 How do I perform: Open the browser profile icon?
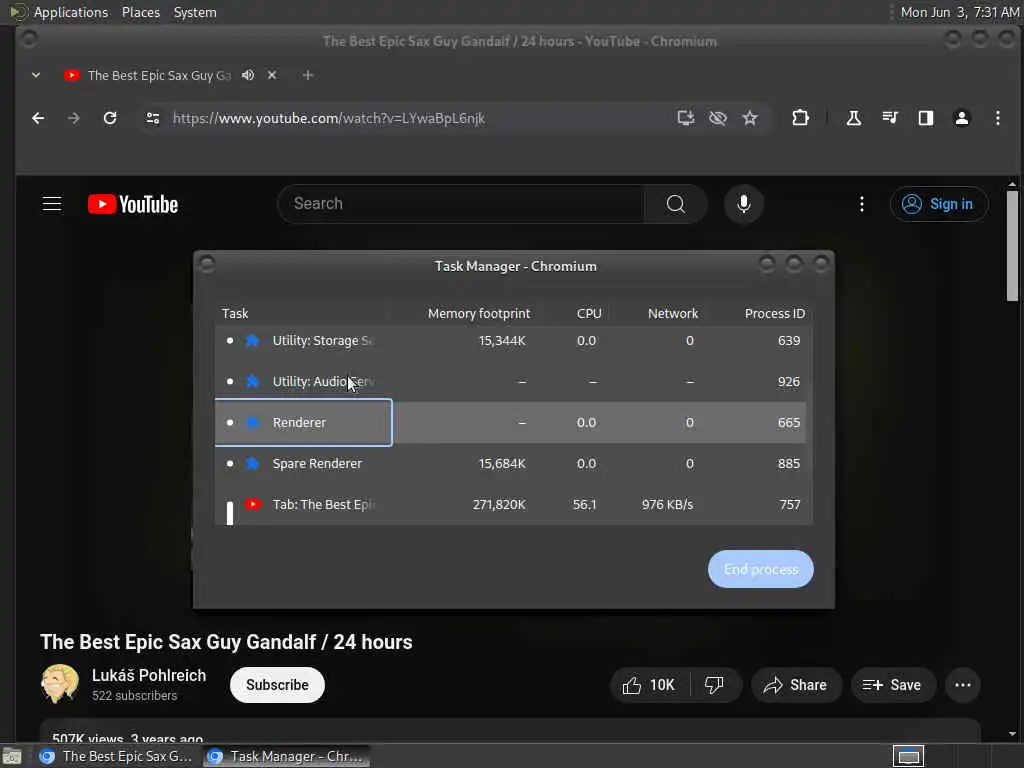click(x=961, y=118)
